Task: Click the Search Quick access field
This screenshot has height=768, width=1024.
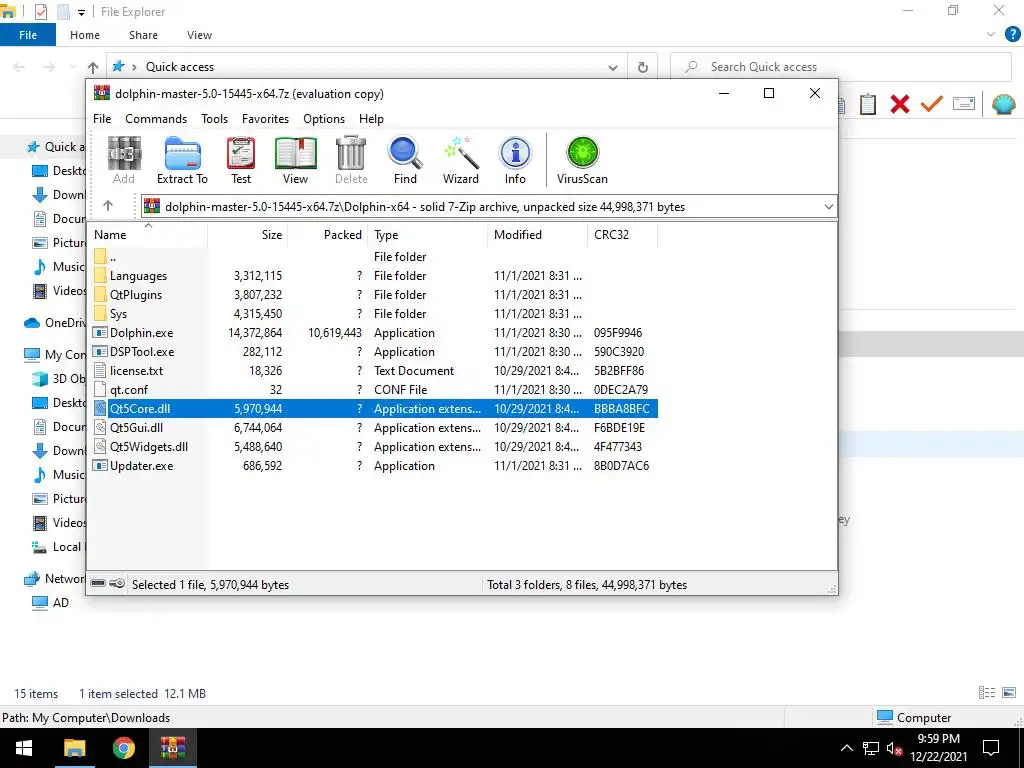Action: (x=840, y=67)
